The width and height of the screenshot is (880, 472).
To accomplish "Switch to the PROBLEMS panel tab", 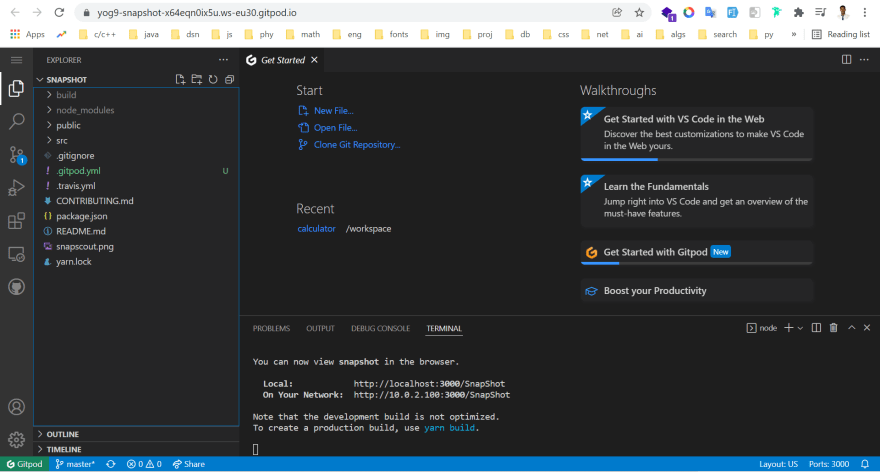I will click(271, 328).
